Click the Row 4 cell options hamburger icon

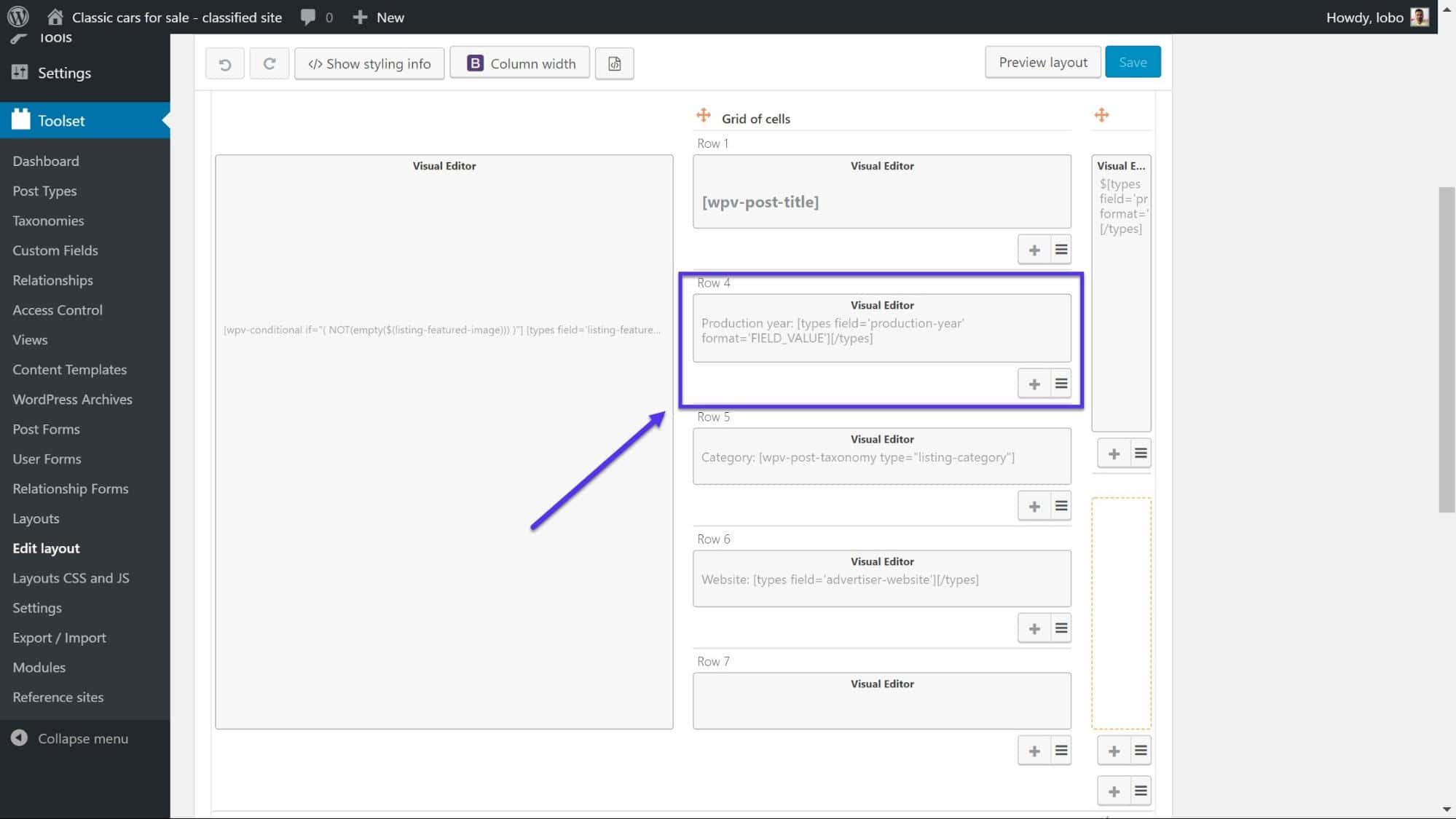[x=1060, y=383]
